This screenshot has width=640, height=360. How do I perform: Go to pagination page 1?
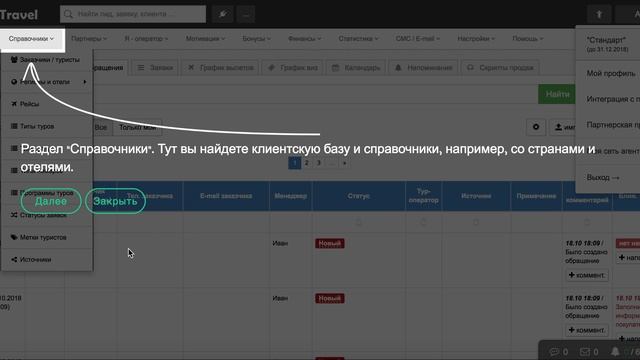coord(295,163)
